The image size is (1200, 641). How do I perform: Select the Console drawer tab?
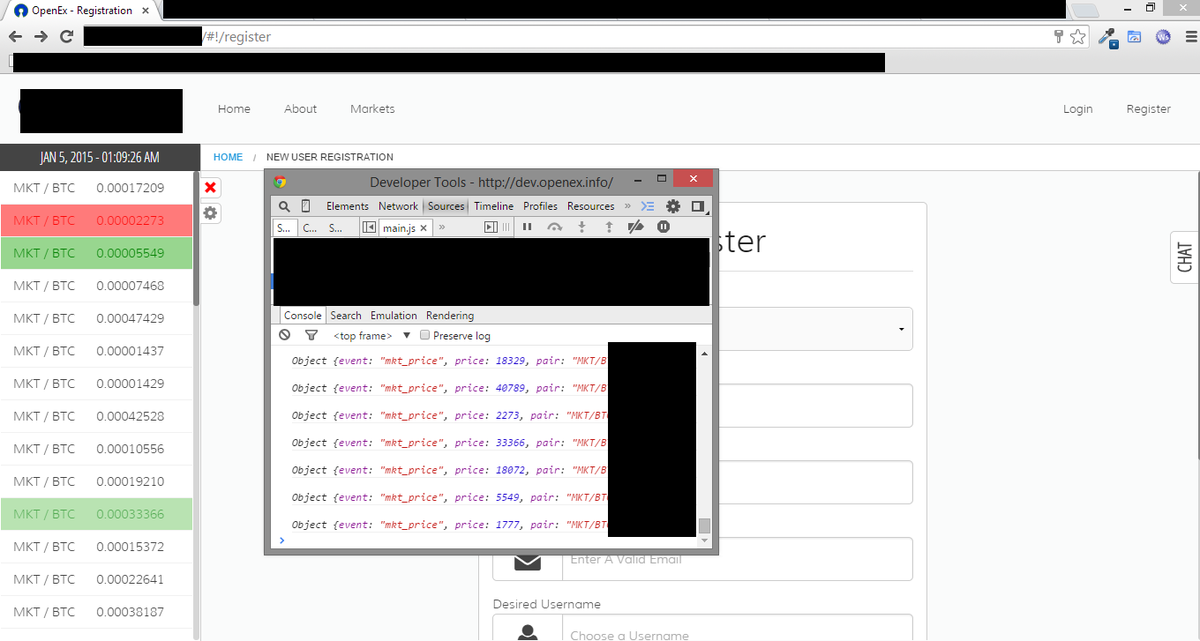(x=303, y=315)
